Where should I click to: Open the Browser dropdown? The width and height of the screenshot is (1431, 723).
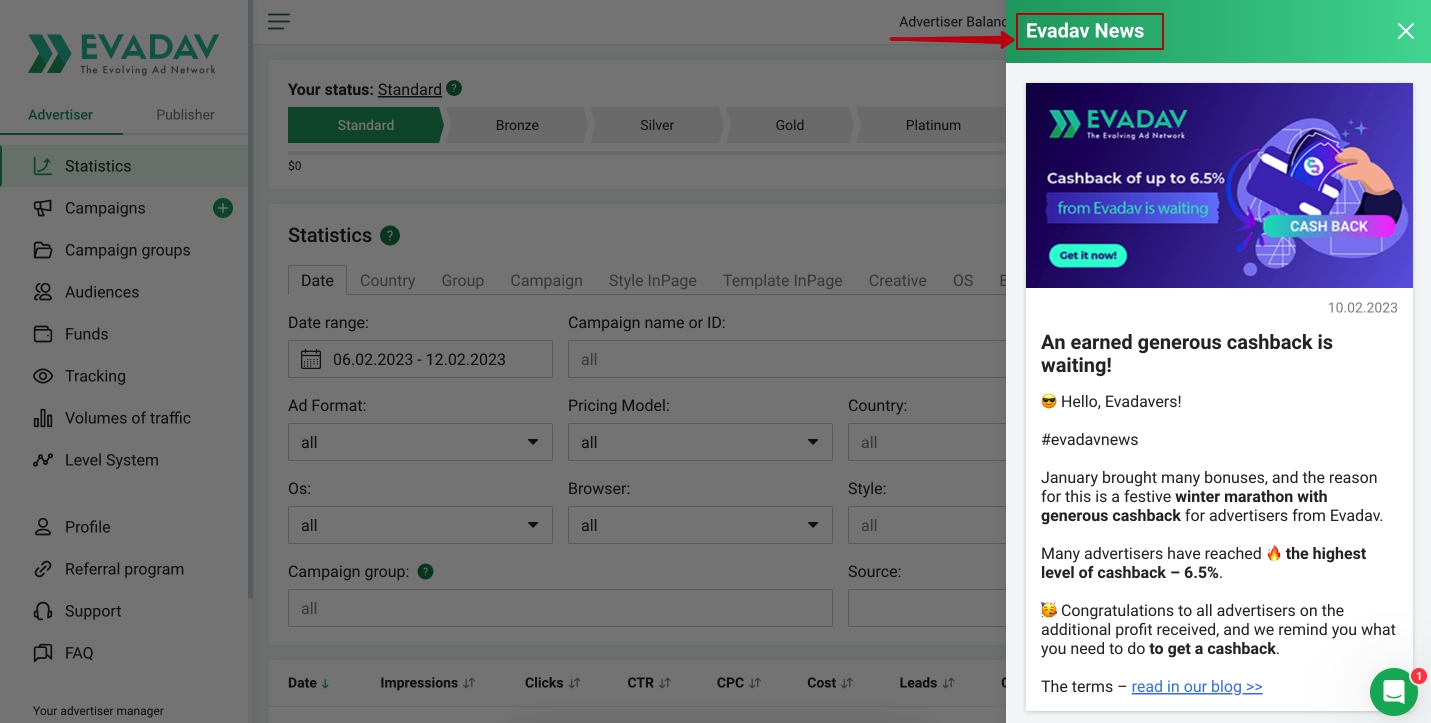pos(700,525)
